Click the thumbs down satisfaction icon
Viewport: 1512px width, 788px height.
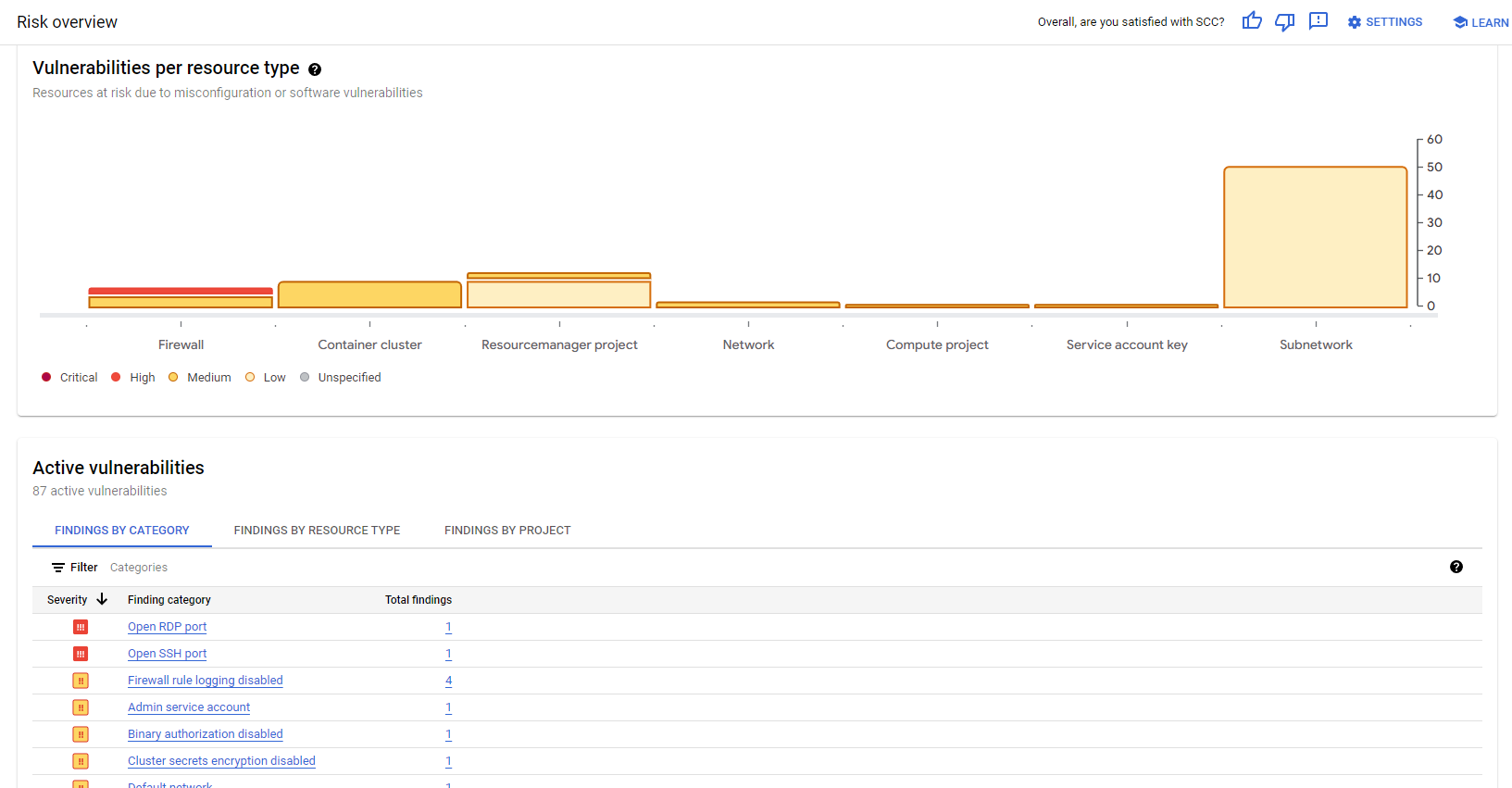pyautogui.click(x=1284, y=21)
